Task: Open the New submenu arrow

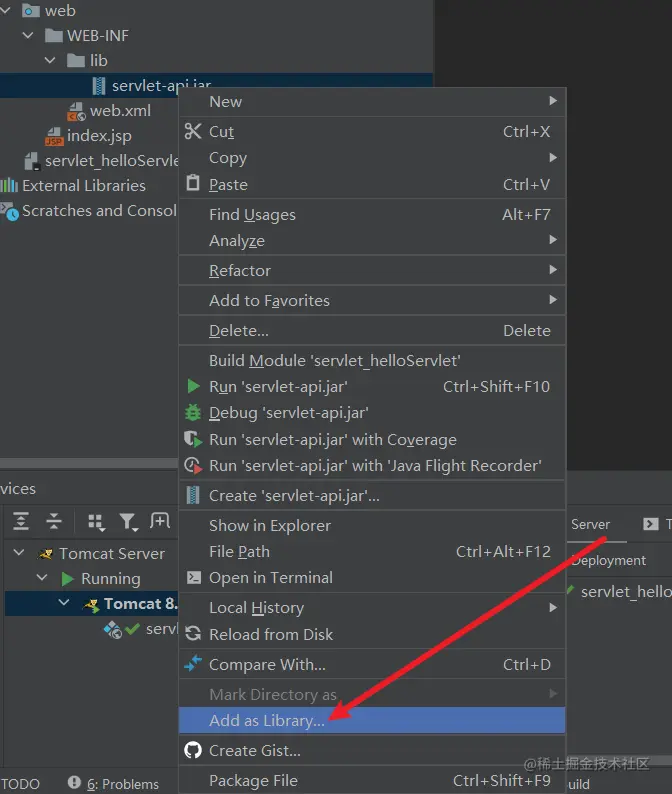Action: click(553, 101)
